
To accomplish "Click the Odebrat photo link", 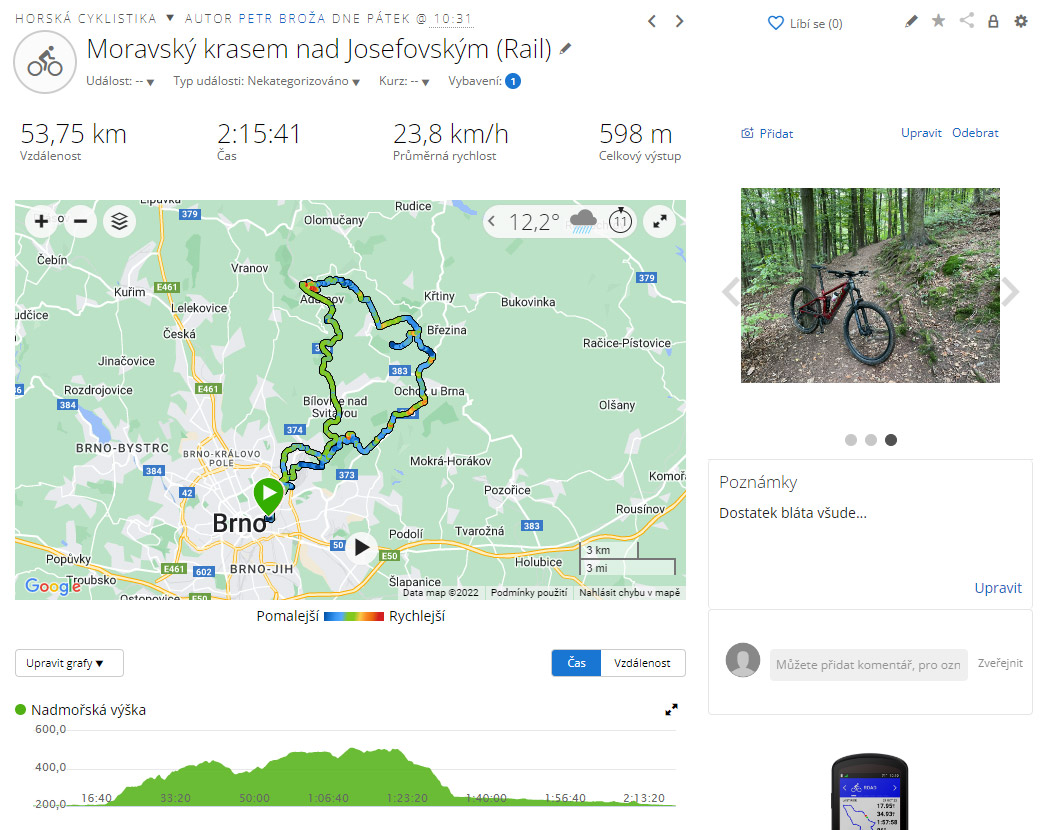I will tap(975, 132).
